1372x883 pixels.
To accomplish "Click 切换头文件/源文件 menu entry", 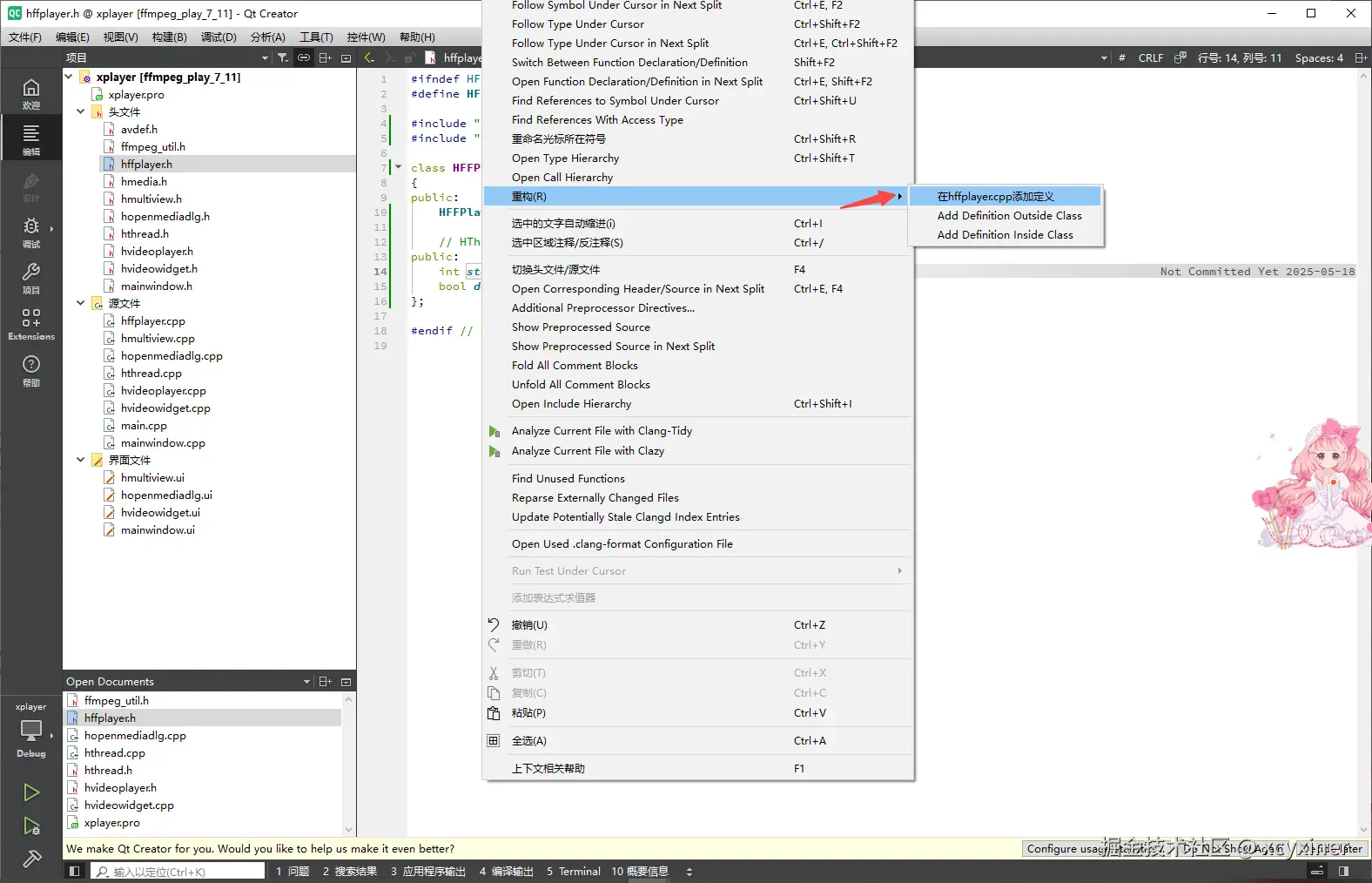I will [698, 269].
